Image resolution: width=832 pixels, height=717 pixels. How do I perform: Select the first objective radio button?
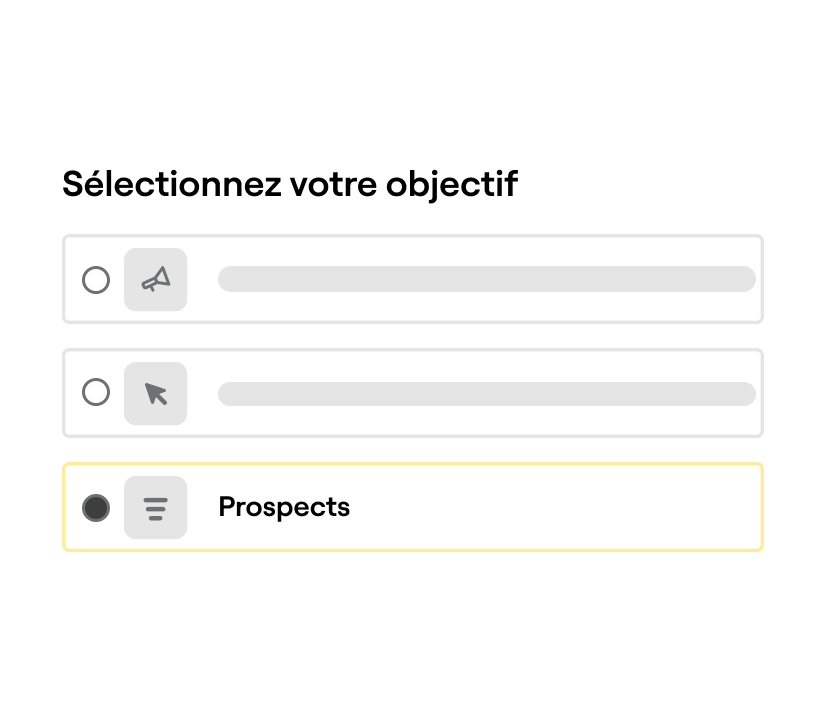coord(96,280)
